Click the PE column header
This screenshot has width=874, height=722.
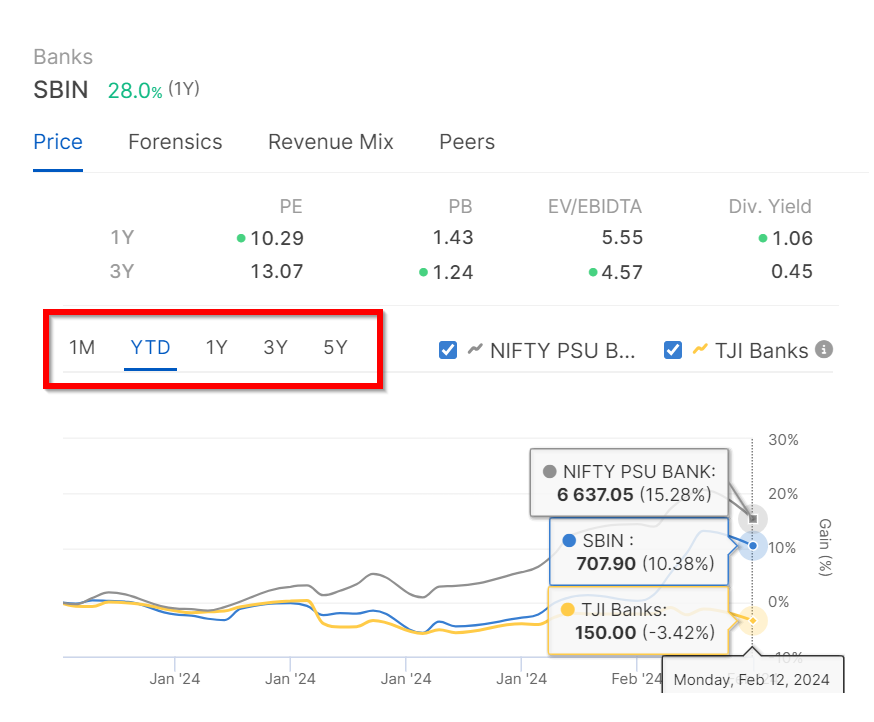[291, 206]
